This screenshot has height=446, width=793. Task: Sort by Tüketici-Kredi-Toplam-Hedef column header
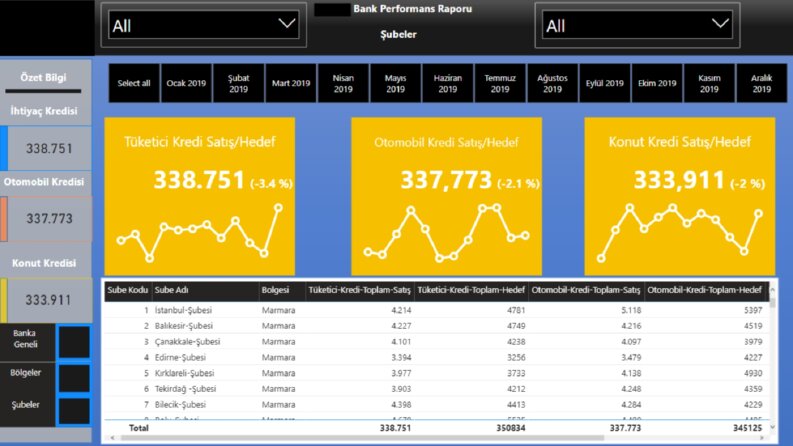[x=471, y=290]
